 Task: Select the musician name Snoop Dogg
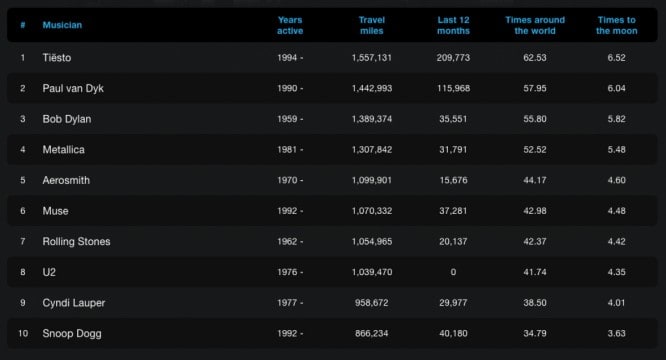tap(72, 333)
